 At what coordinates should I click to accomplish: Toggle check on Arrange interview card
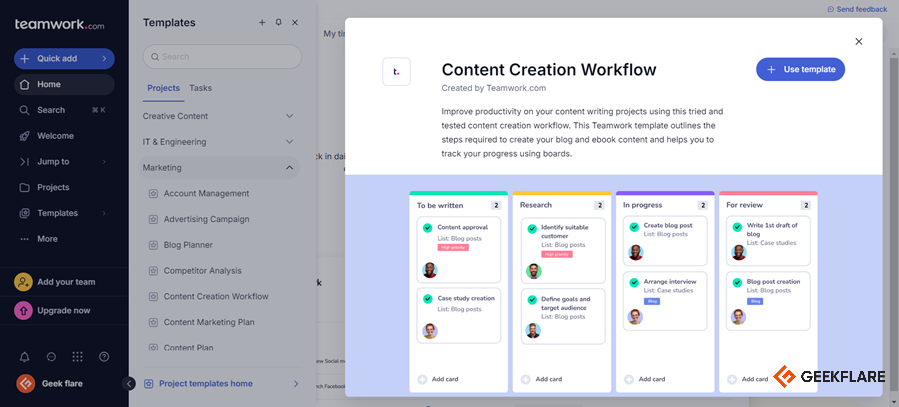coord(634,283)
